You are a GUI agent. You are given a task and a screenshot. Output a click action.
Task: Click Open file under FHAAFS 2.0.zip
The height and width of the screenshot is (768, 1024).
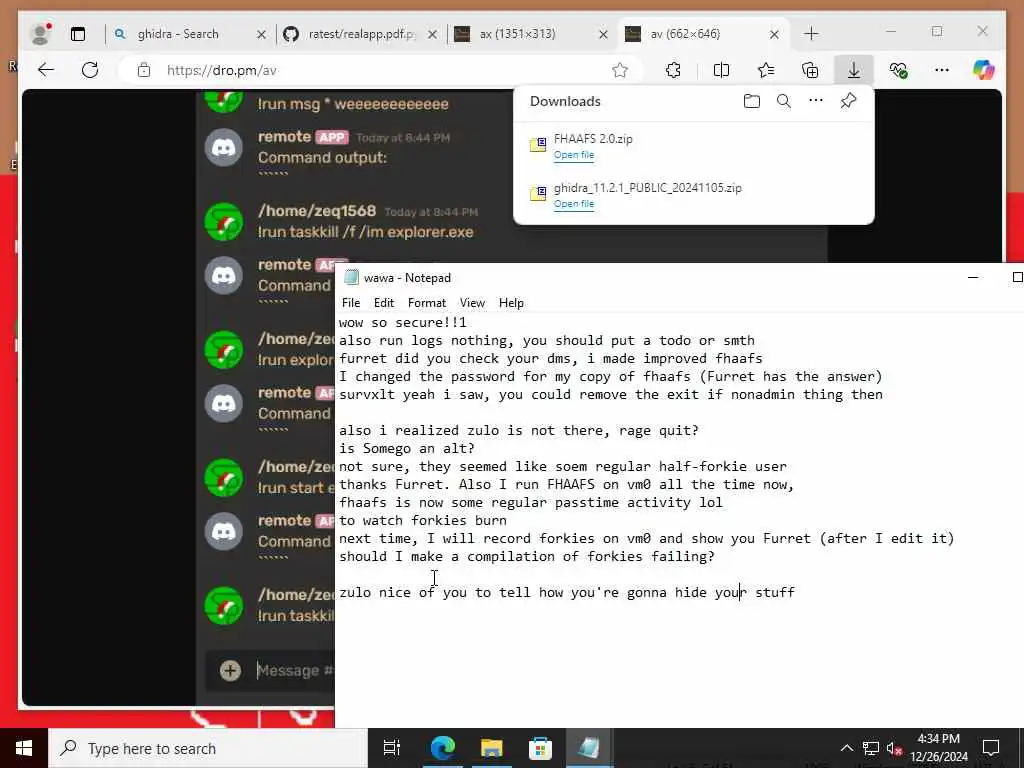(x=574, y=155)
